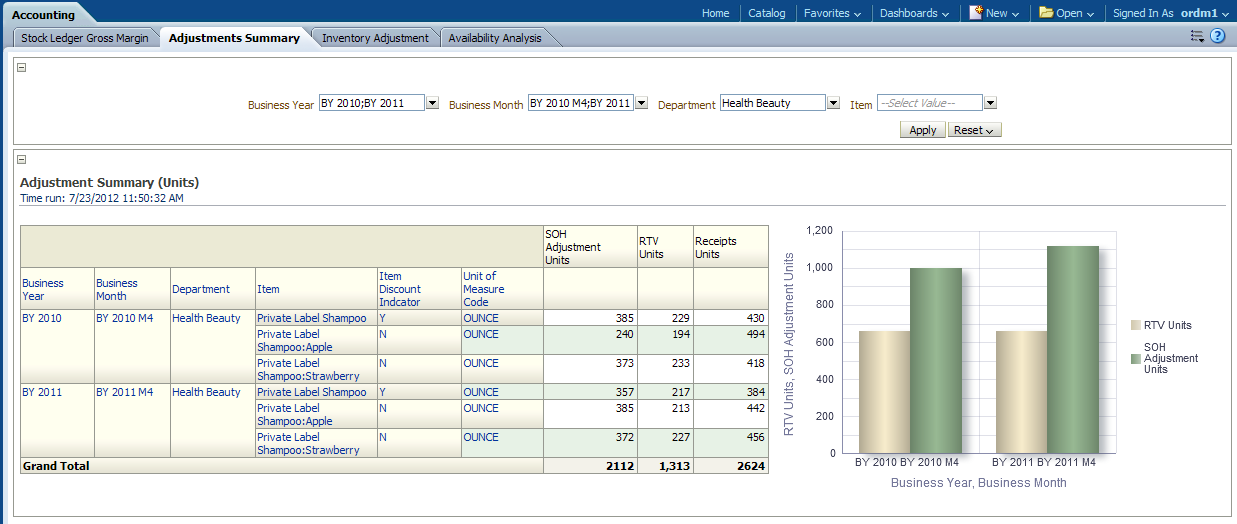
Task: Click in the Department Health Beauty field
Action: coord(773,103)
